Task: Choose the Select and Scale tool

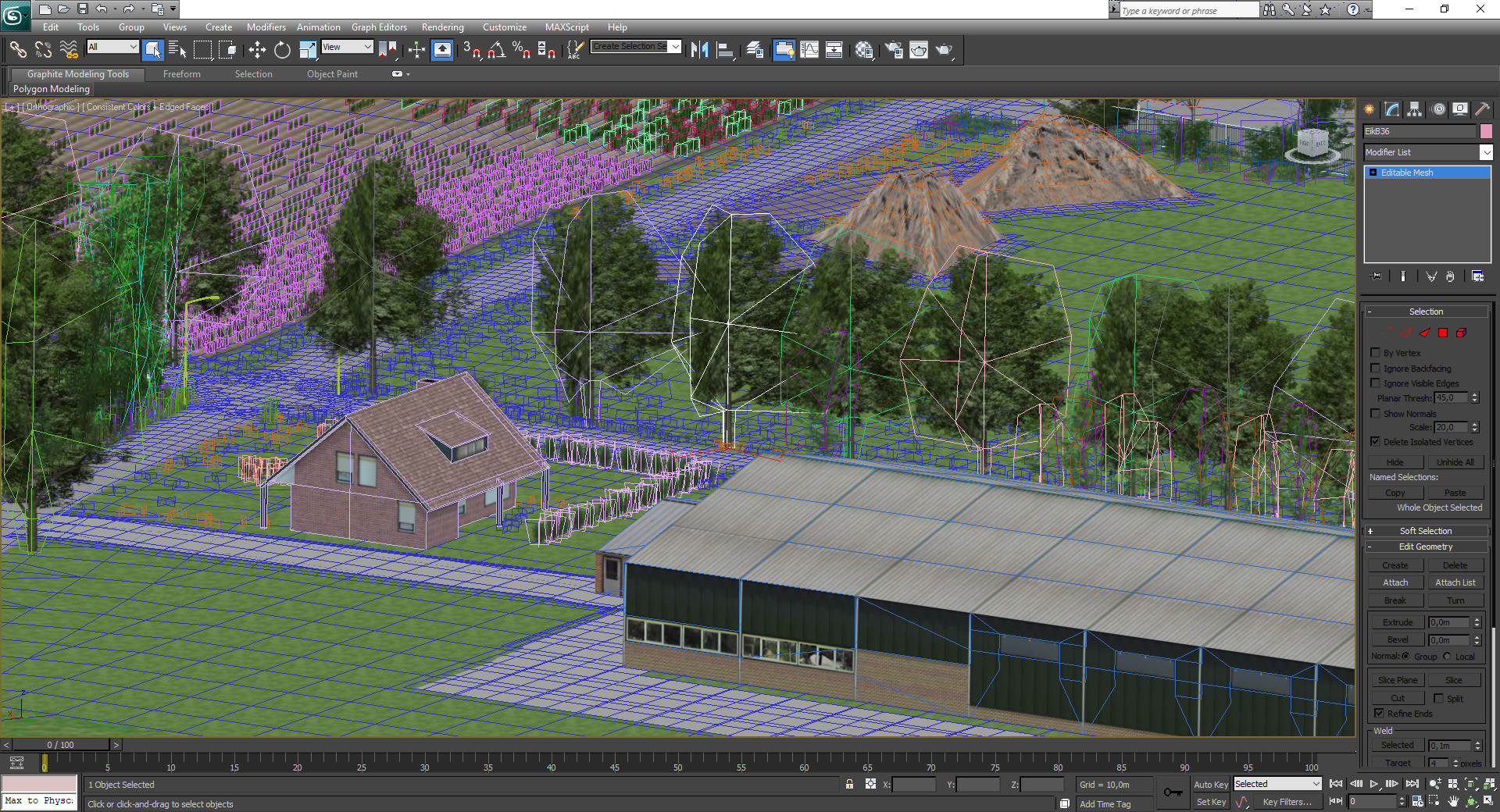Action: tap(308, 50)
